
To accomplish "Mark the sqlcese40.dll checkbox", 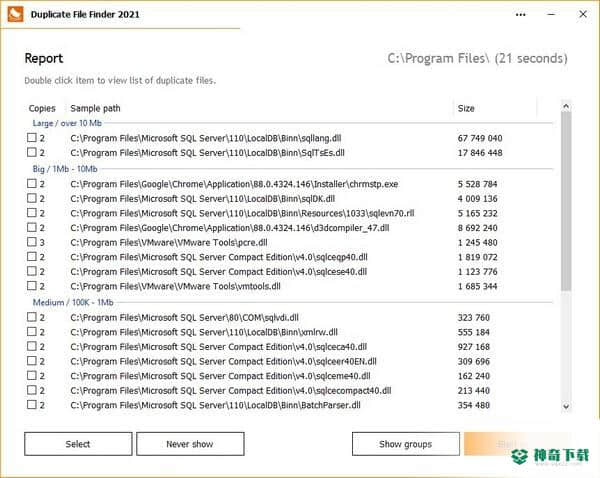I will (32, 271).
